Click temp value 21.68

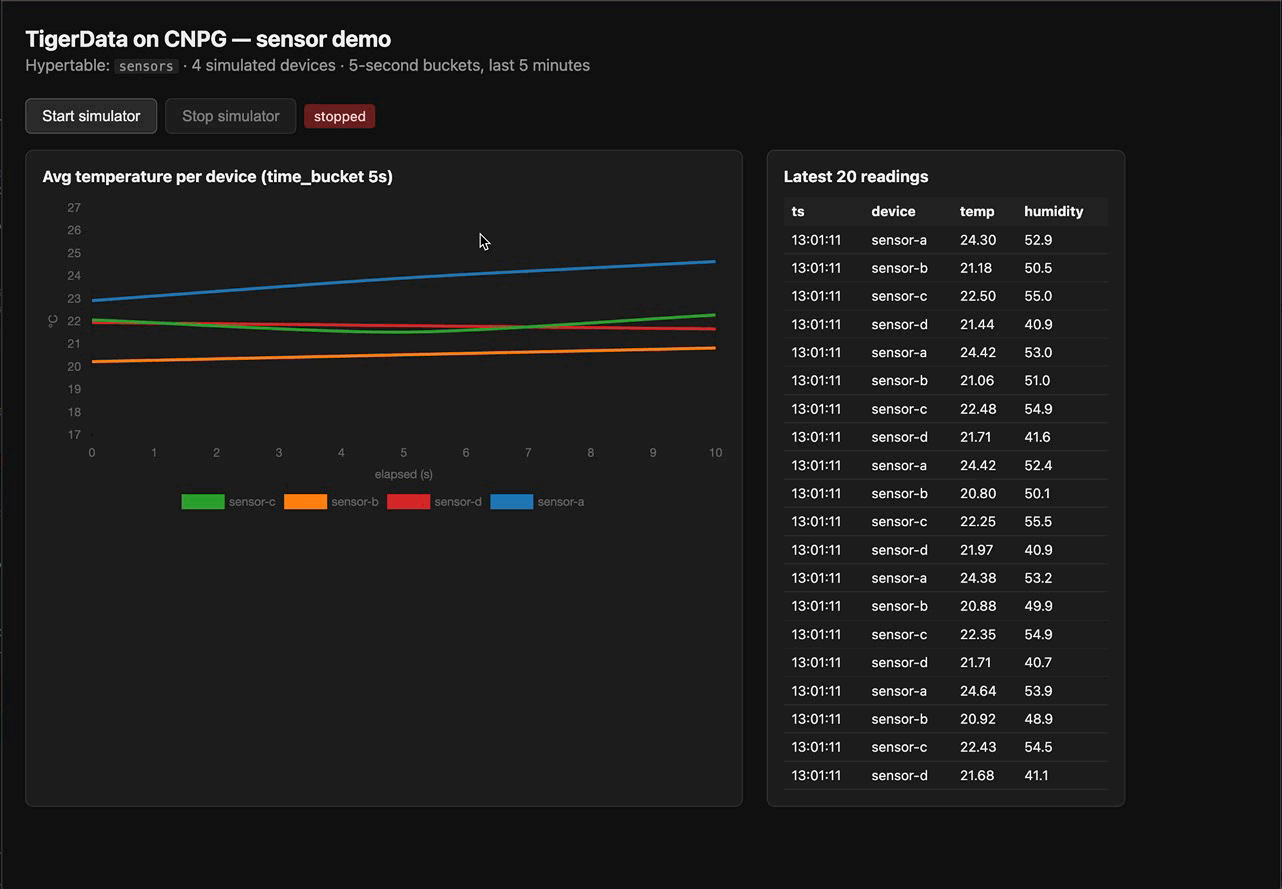coord(977,775)
